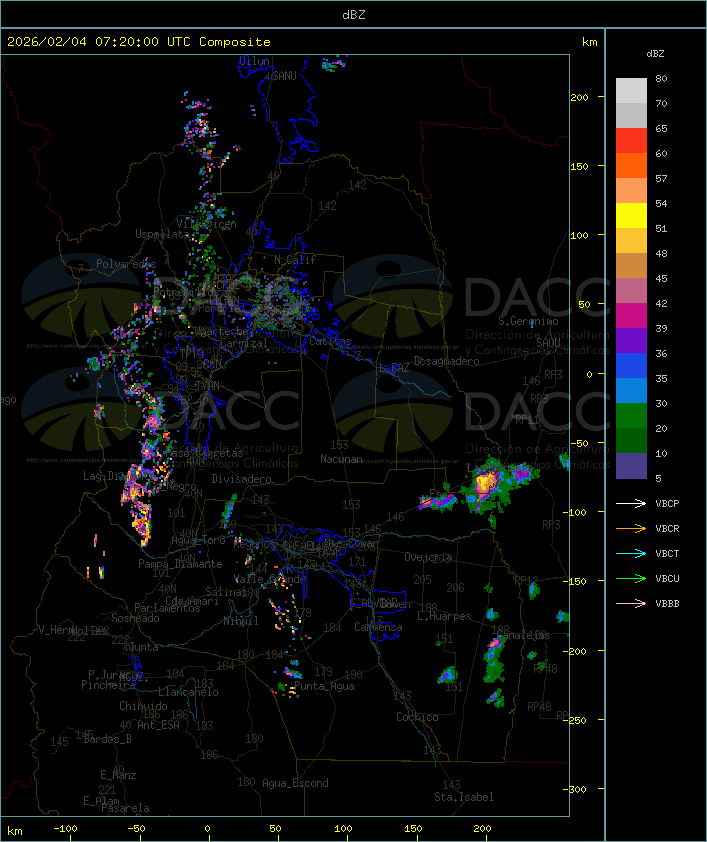Click the Agua_Escond place label
Image resolution: width=707 pixels, height=842 pixels.
click(295, 783)
